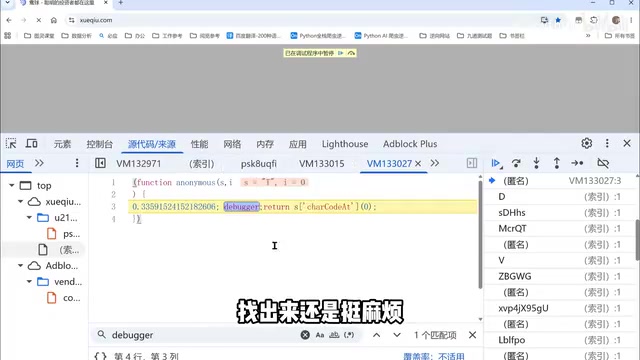Screen dimensions: 640x360
Task: Show more navigator tabs chevron
Action: tap(39, 163)
